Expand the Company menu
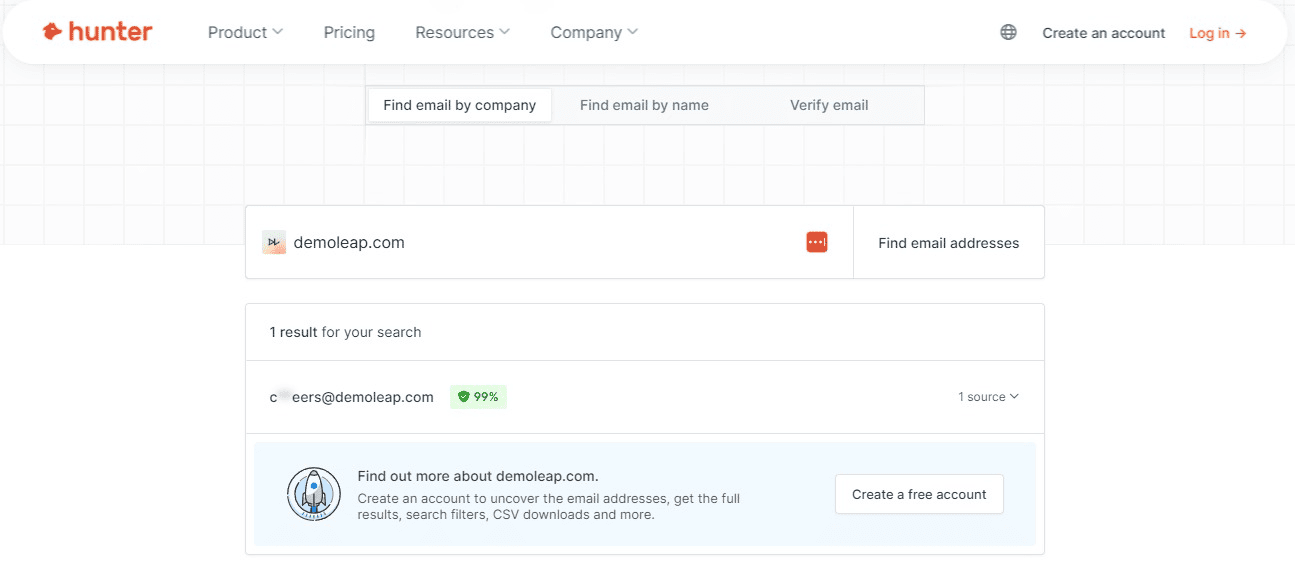Viewport: 1295px width, 571px height. coord(593,32)
